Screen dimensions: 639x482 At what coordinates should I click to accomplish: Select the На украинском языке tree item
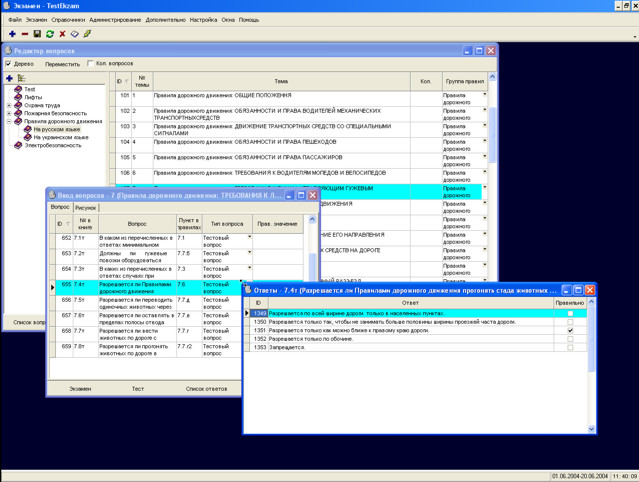[x=60, y=137]
